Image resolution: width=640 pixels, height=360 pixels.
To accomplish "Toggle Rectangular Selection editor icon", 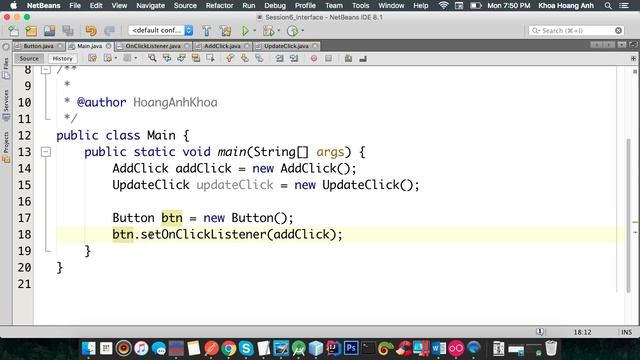I will tap(211, 58).
